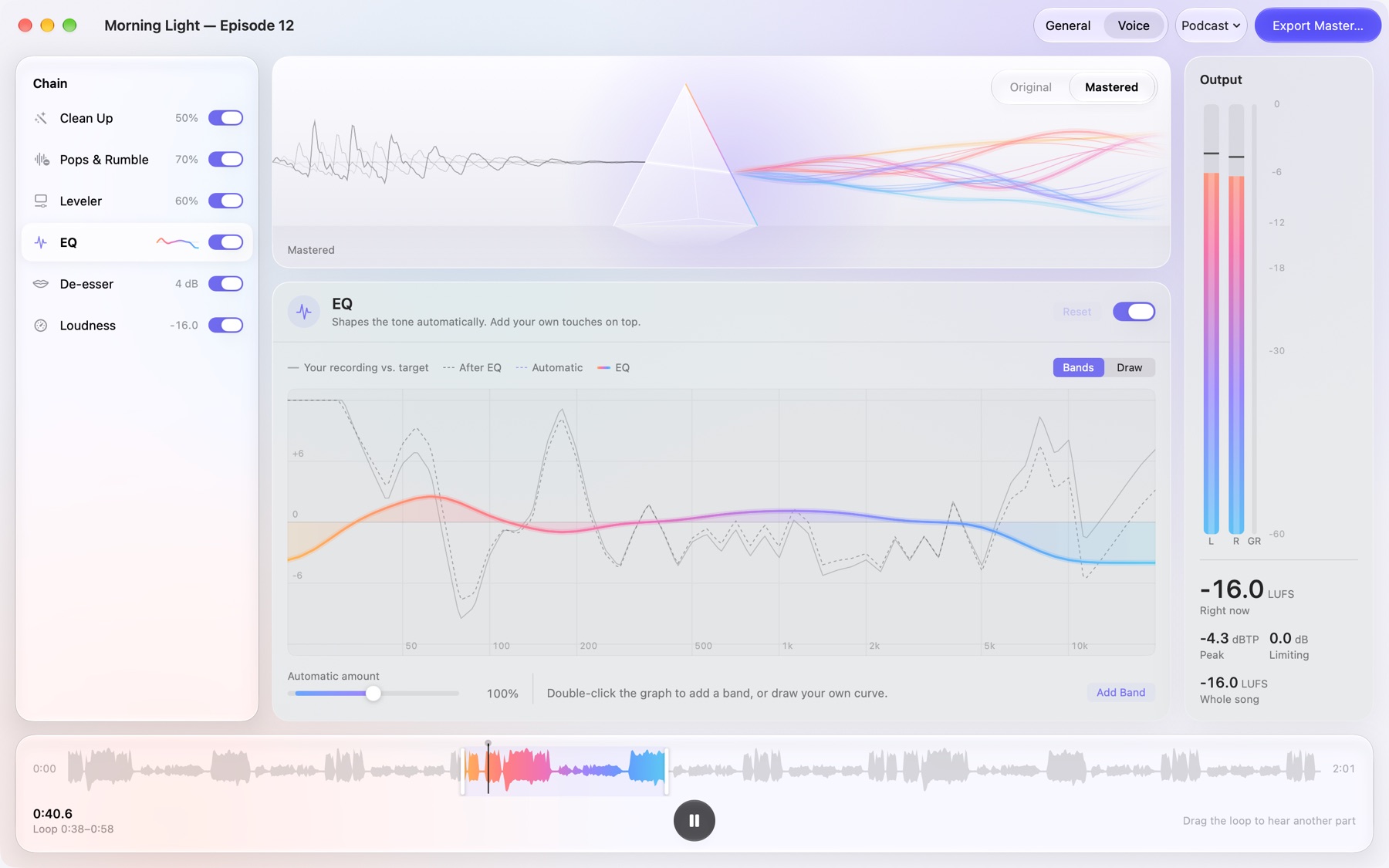Open the Podcast preset dropdown

click(1211, 25)
